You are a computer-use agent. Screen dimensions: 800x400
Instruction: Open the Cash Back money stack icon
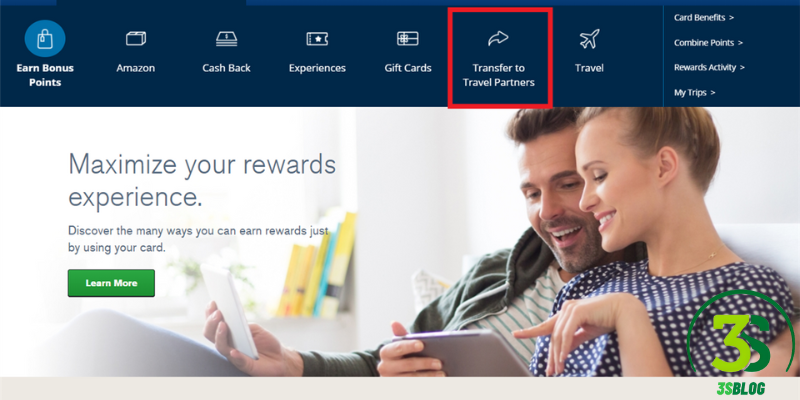227,39
